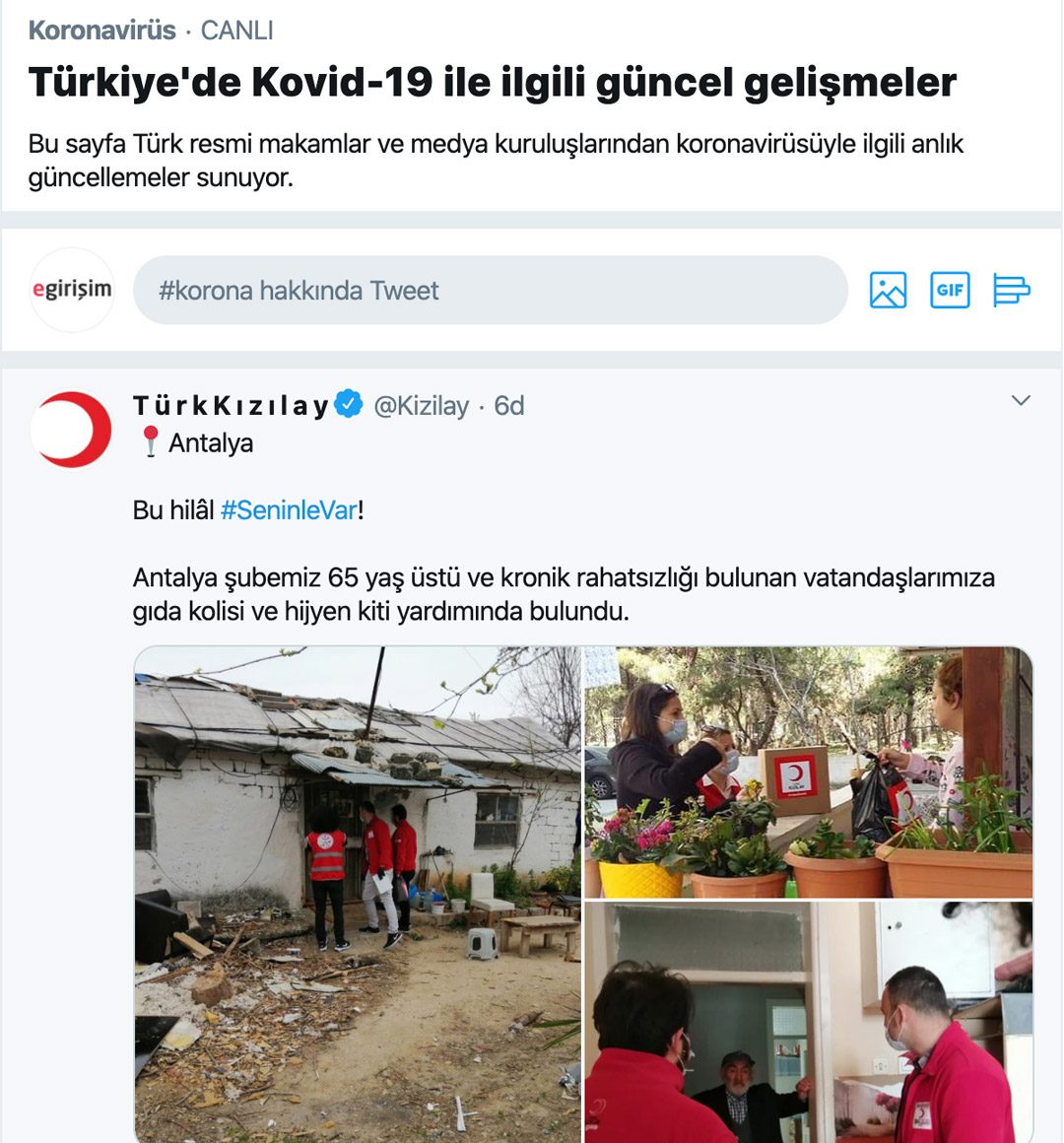Click the Kovid-19 güncel gelişmeler headline

pos(492,83)
